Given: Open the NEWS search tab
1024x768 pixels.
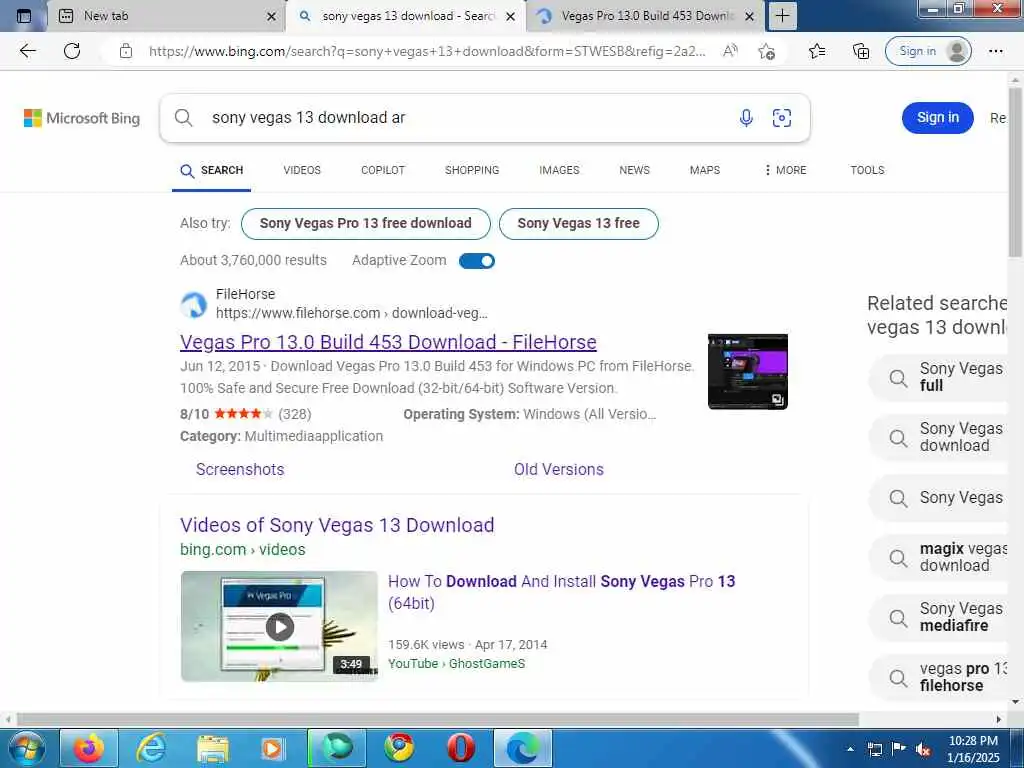Looking at the screenshot, I should point(634,170).
